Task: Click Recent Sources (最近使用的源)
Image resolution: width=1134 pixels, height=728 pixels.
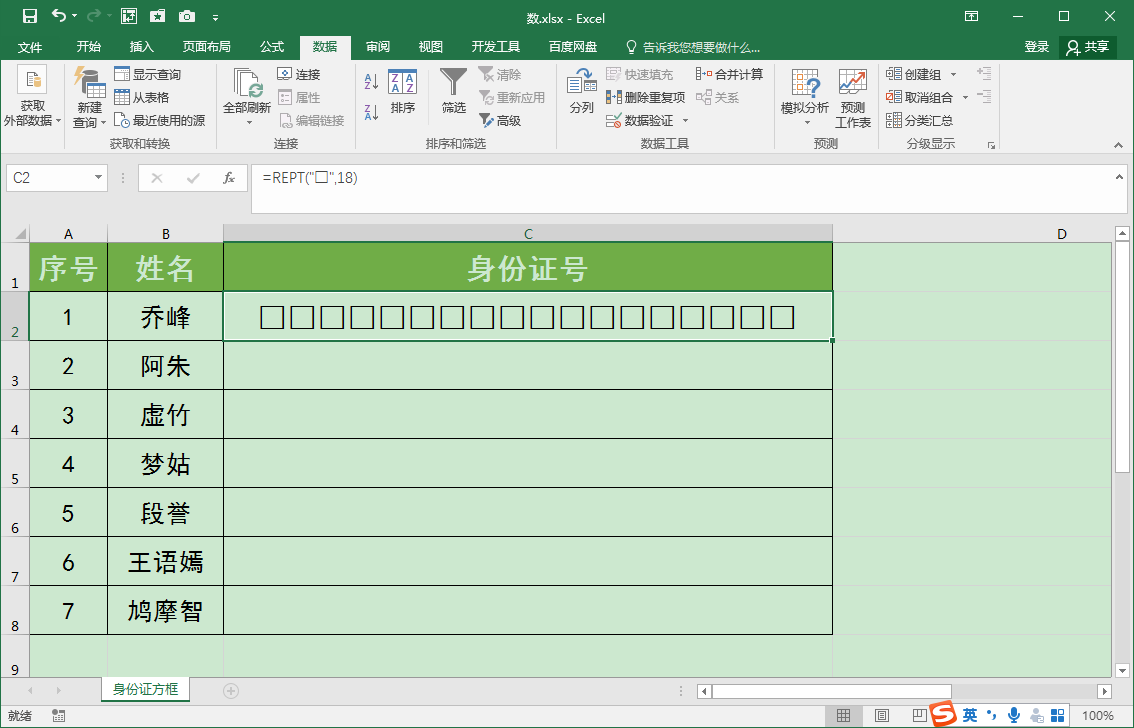Action: (160, 121)
